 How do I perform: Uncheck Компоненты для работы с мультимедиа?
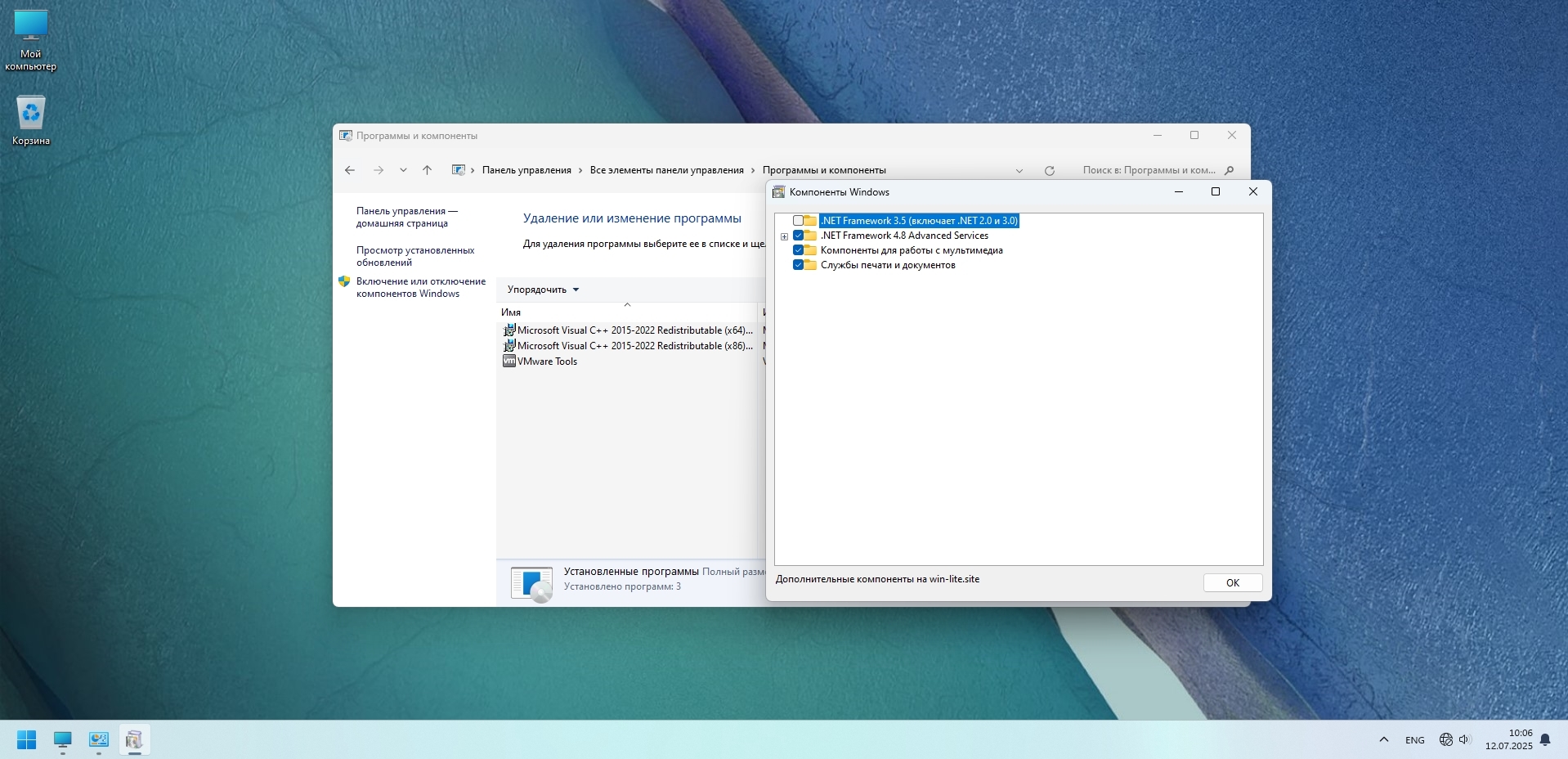[798, 250]
